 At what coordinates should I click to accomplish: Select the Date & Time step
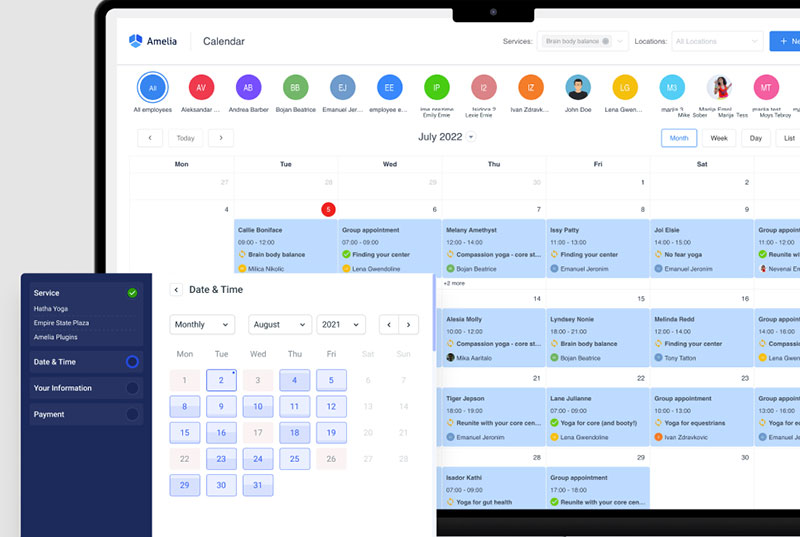[x=86, y=362]
